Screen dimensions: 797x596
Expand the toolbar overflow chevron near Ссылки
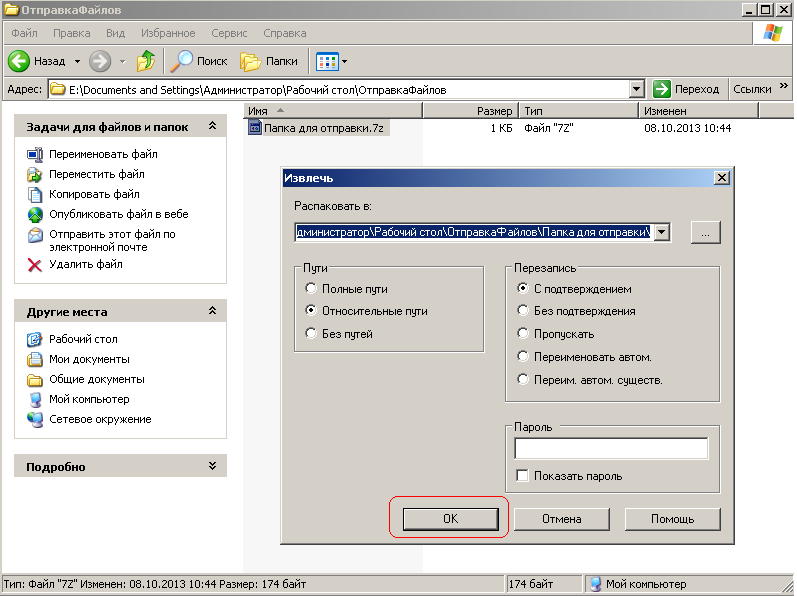783,85
